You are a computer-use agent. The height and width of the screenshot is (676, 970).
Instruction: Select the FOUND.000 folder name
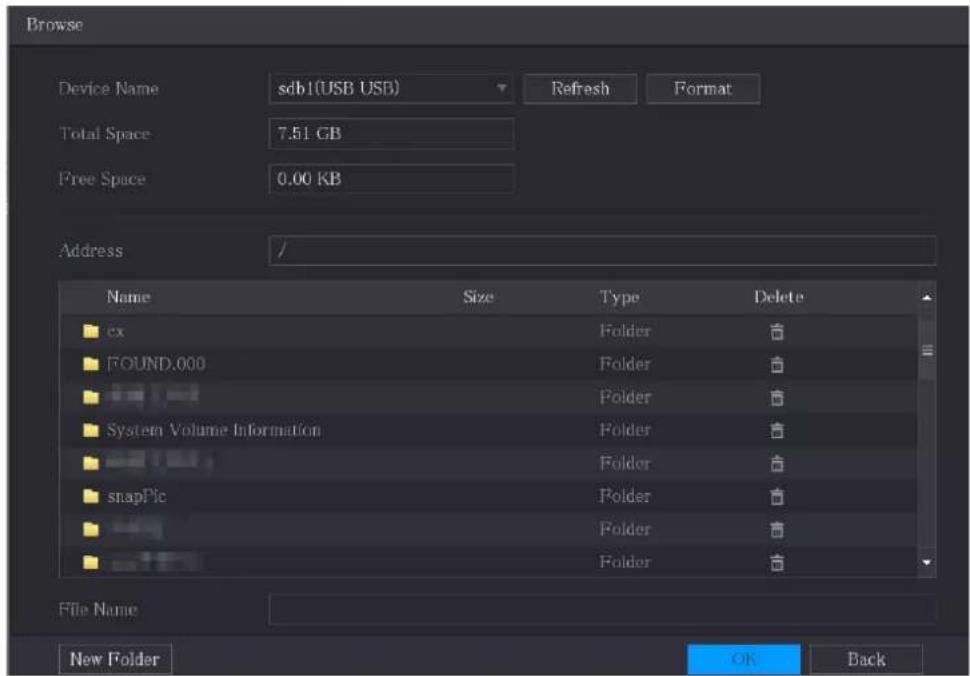pyautogui.click(x=156, y=364)
